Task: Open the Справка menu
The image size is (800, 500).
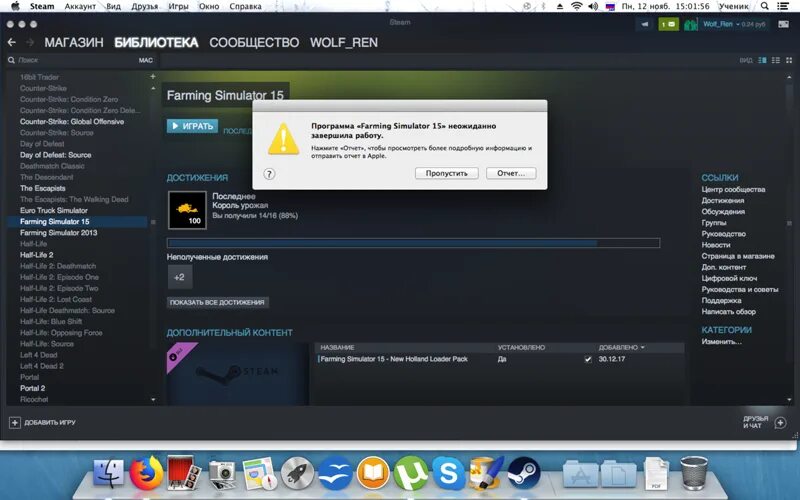Action: tap(245, 6)
